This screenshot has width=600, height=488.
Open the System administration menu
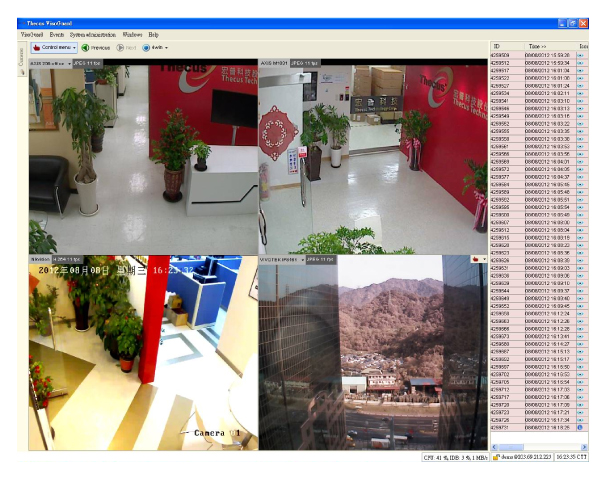coord(93,35)
